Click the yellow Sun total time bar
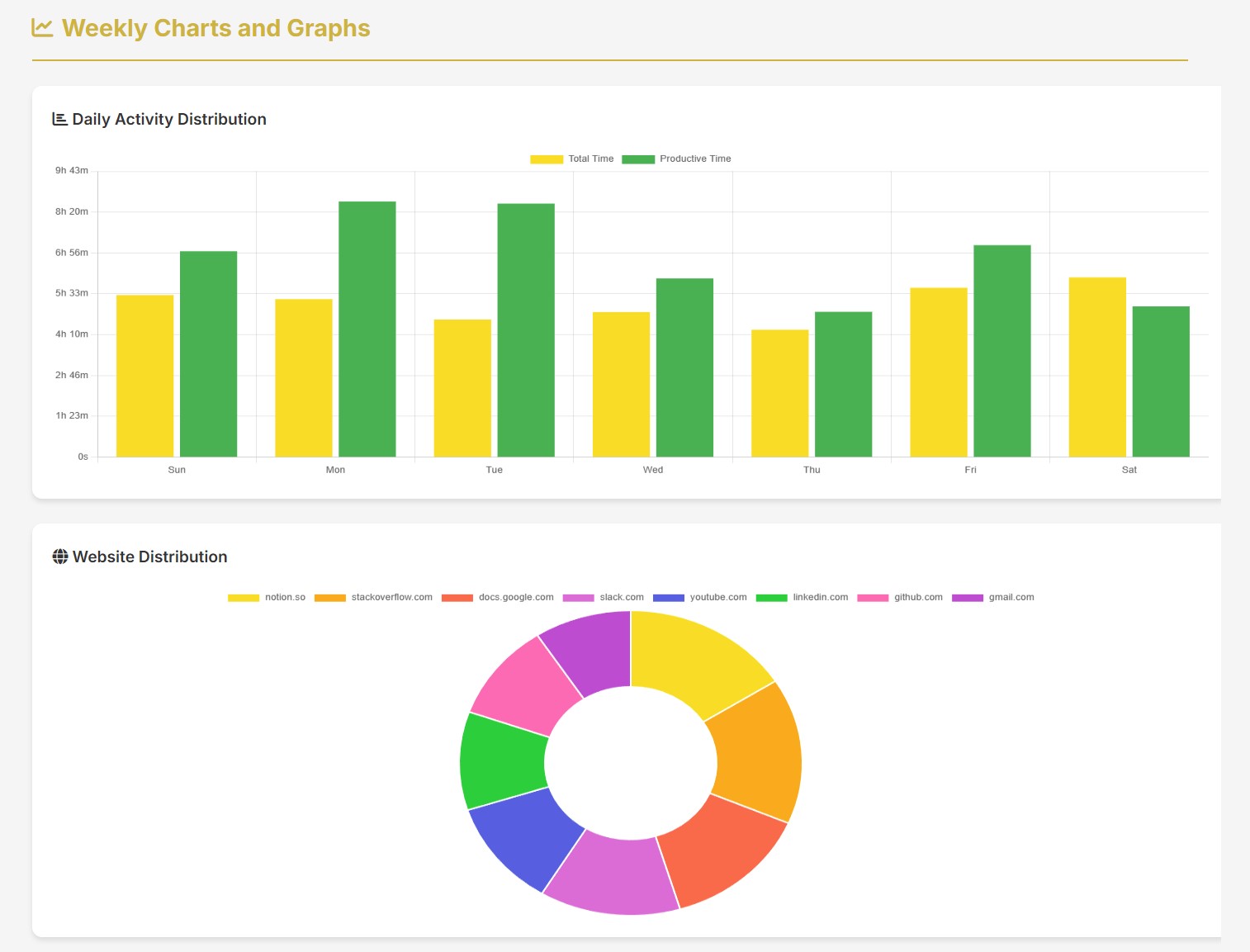Viewport: 1250px width, 952px height. click(x=145, y=376)
